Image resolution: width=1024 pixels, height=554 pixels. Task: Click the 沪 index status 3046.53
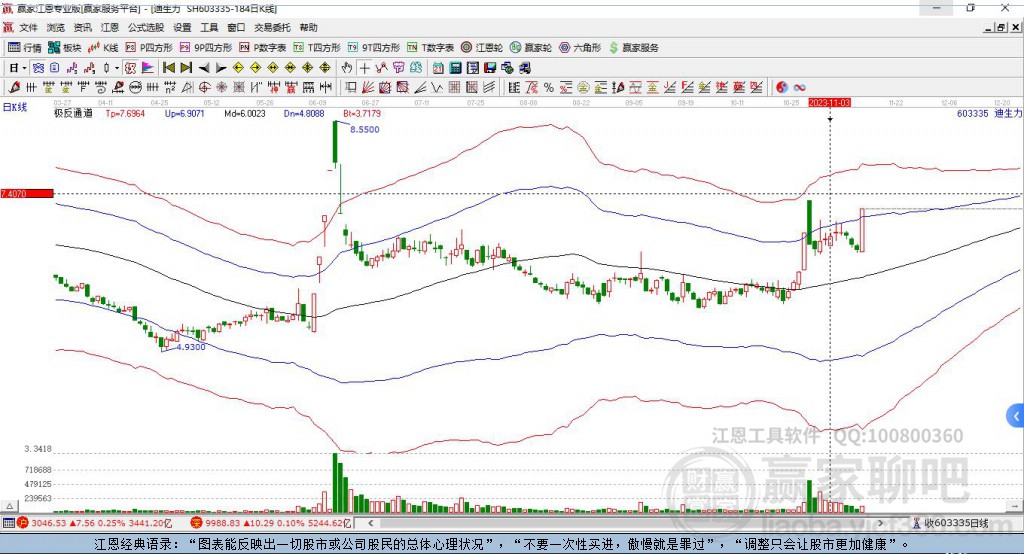[x=95, y=523]
